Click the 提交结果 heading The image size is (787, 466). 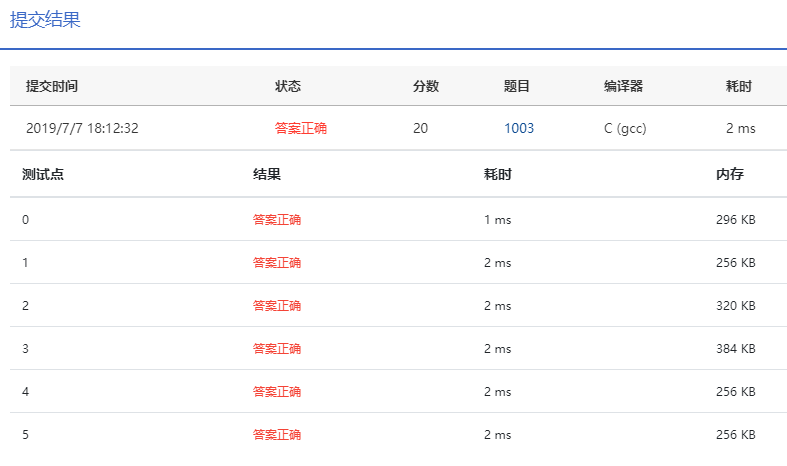pos(45,20)
